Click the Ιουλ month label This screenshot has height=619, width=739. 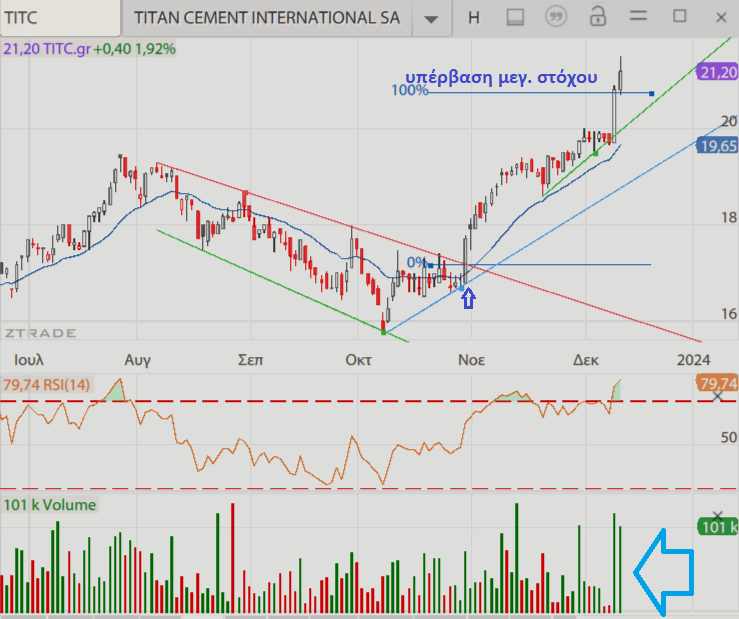pyautogui.click(x=29, y=360)
